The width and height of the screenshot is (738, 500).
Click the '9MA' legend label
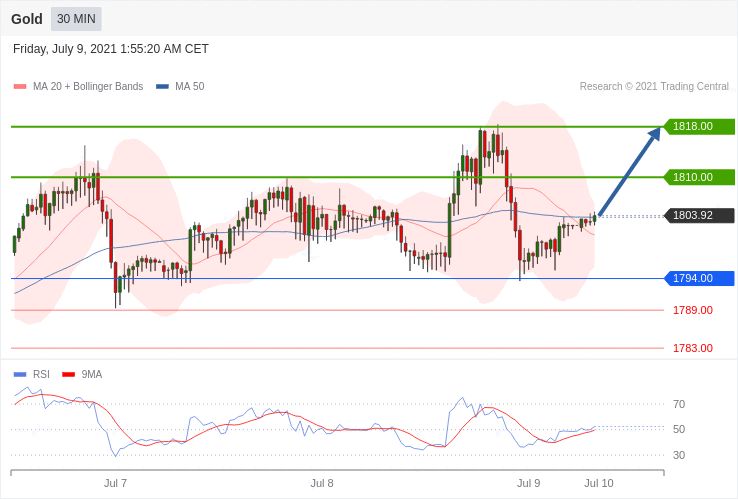pyautogui.click(x=92, y=375)
